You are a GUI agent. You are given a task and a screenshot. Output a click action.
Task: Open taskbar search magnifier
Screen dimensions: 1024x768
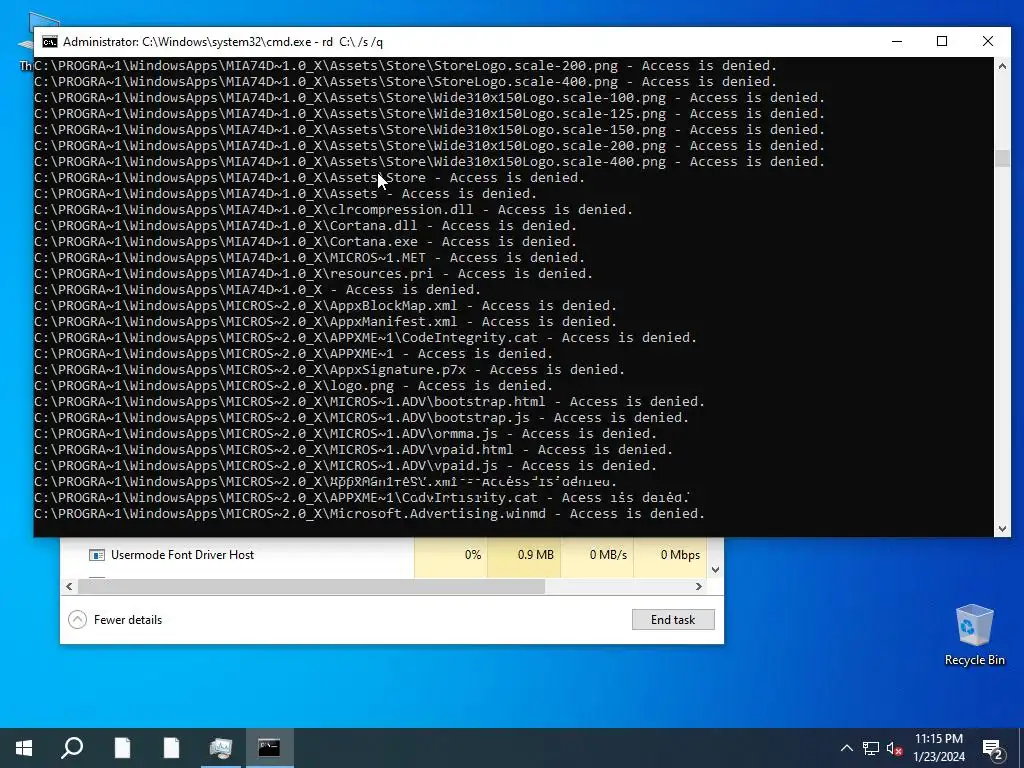[x=72, y=748]
